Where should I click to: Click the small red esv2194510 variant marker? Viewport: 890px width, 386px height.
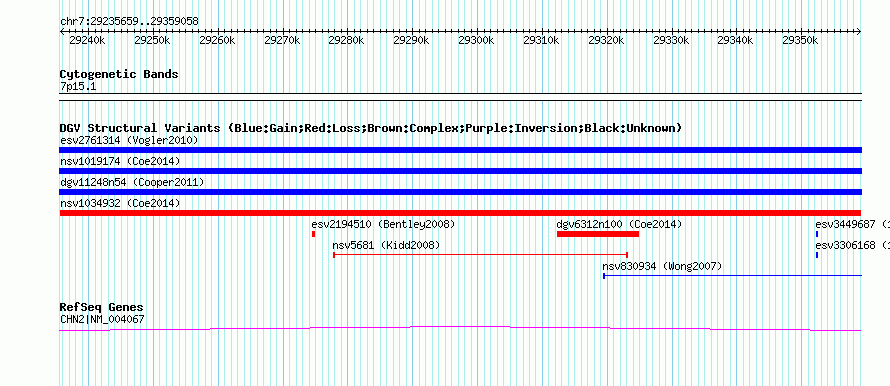pyautogui.click(x=313, y=234)
